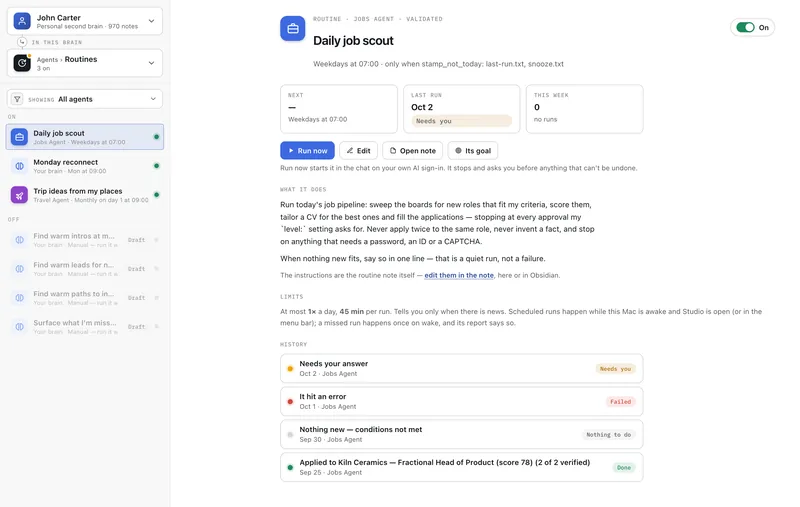The width and height of the screenshot is (800, 507).
Task: Click the Draft tag on Find warm paths
Action: pos(136,298)
